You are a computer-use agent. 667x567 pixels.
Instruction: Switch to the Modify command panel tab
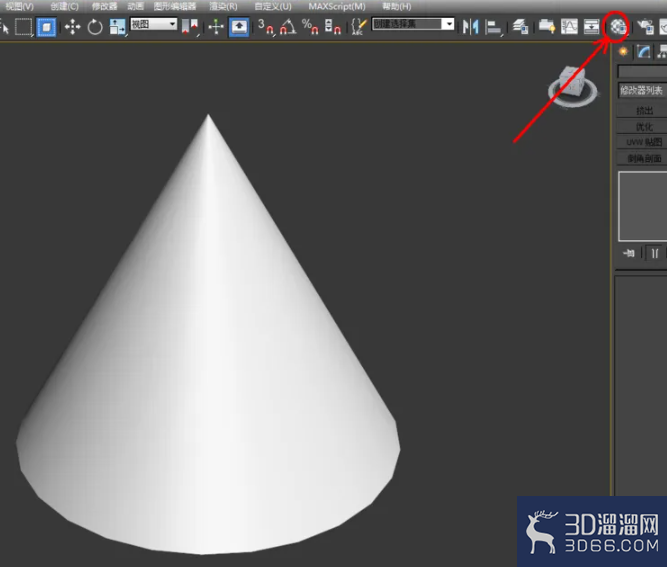[x=644, y=52]
